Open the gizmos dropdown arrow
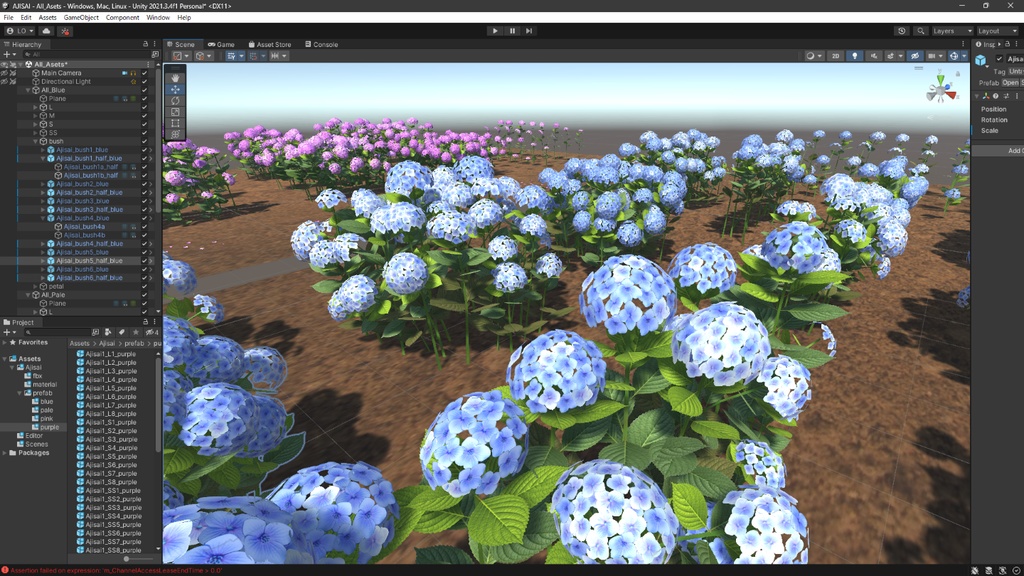Viewport: 1024px width, 576px height. click(964, 56)
